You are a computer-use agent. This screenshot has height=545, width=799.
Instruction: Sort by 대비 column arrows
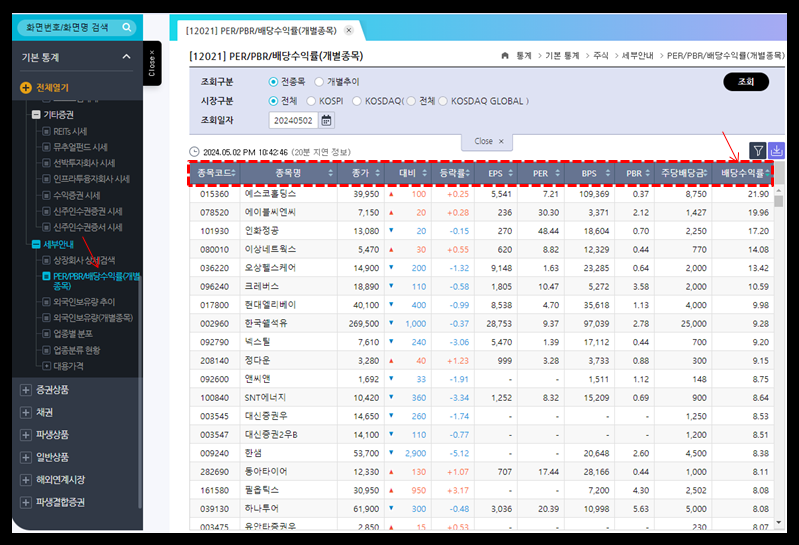424,173
